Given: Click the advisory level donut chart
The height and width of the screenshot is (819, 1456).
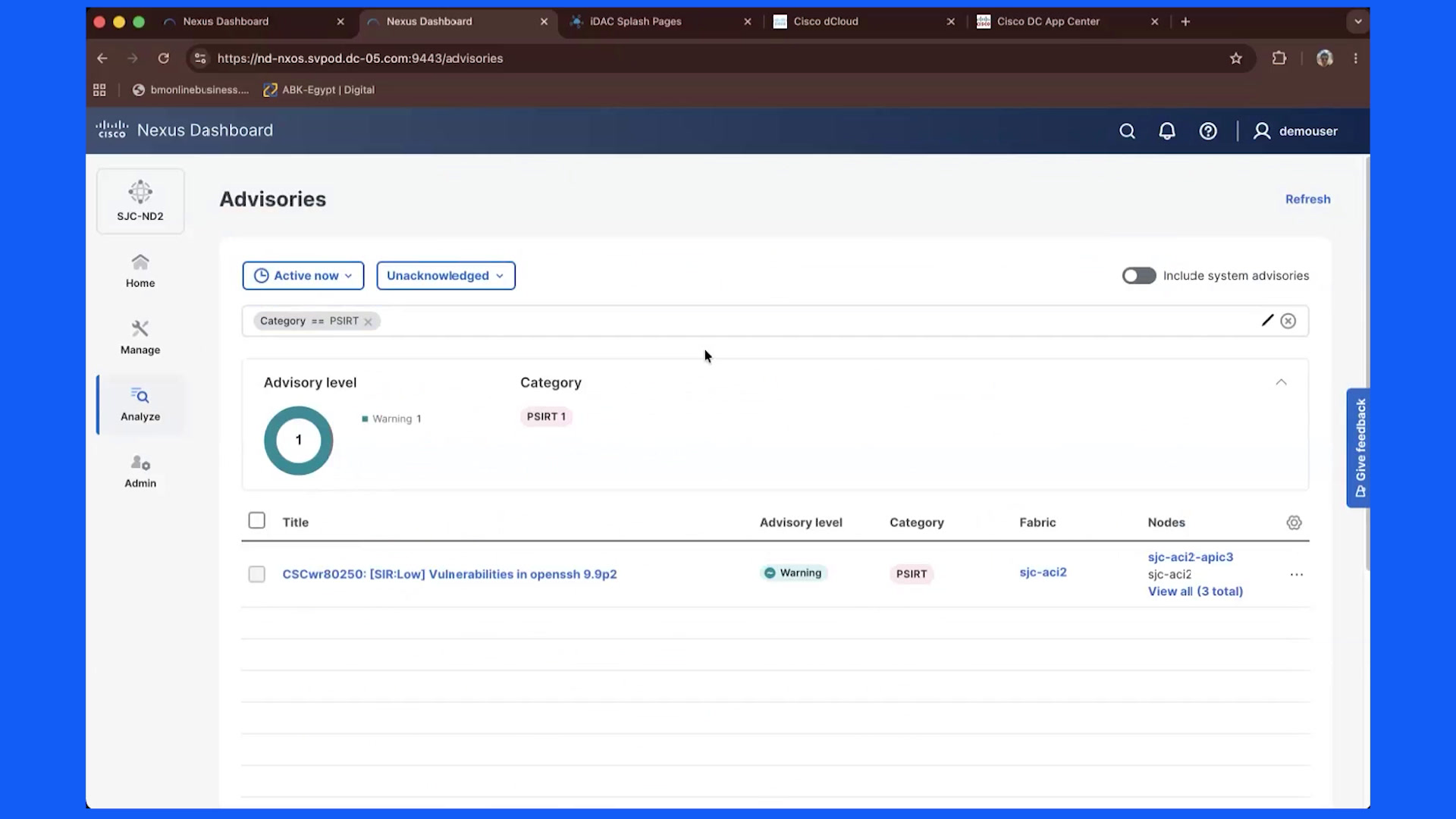Looking at the screenshot, I should (298, 441).
